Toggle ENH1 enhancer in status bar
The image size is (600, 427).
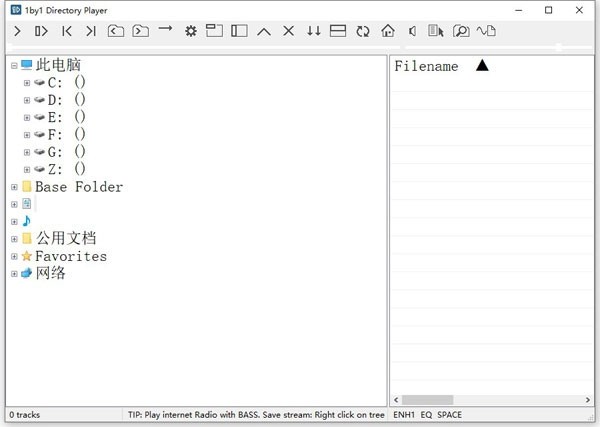click(404, 414)
